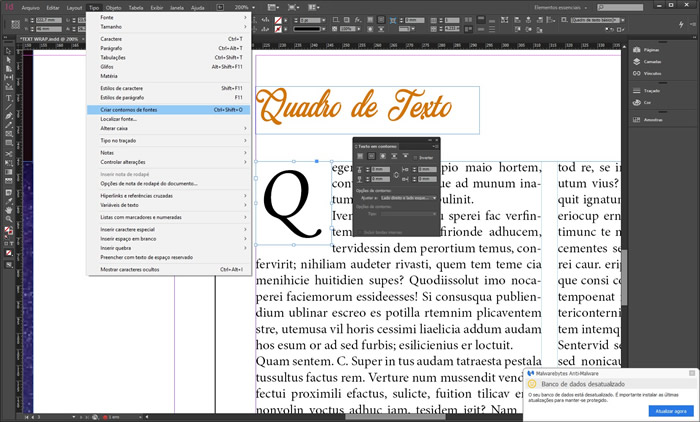Toggle the link offsets chain icon
The width and height of the screenshot is (700, 422).
tap(397, 175)
